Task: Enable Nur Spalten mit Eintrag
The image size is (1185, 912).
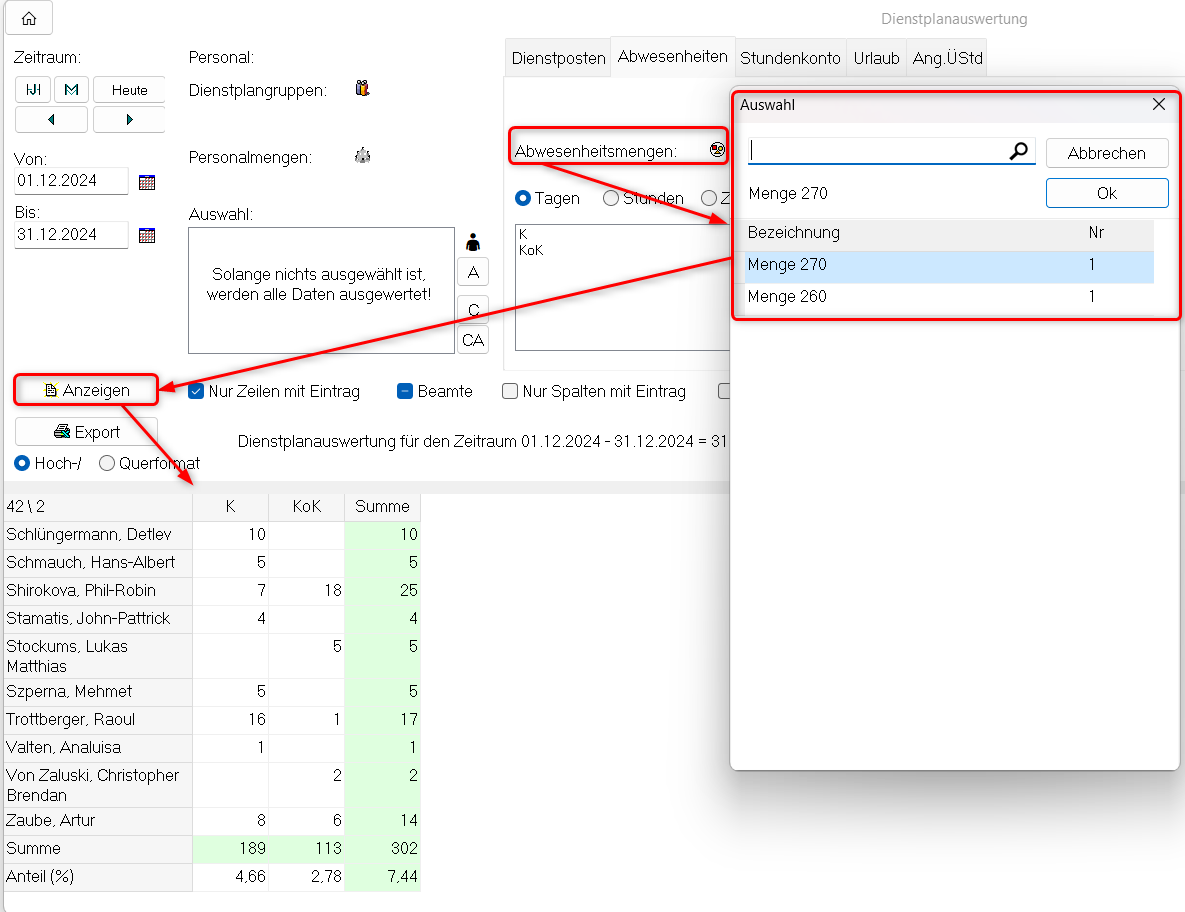Action: (x=510, y=391)
